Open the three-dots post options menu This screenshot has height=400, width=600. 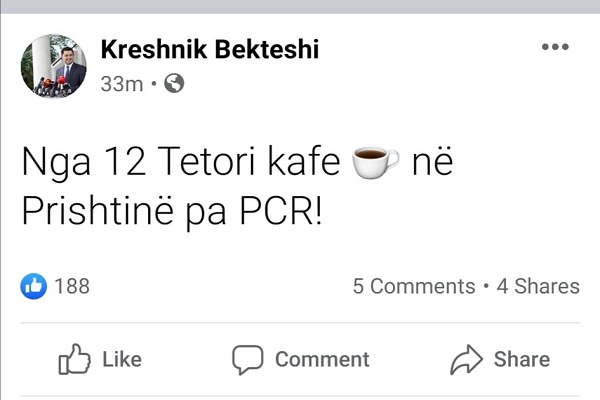point(555,47)
